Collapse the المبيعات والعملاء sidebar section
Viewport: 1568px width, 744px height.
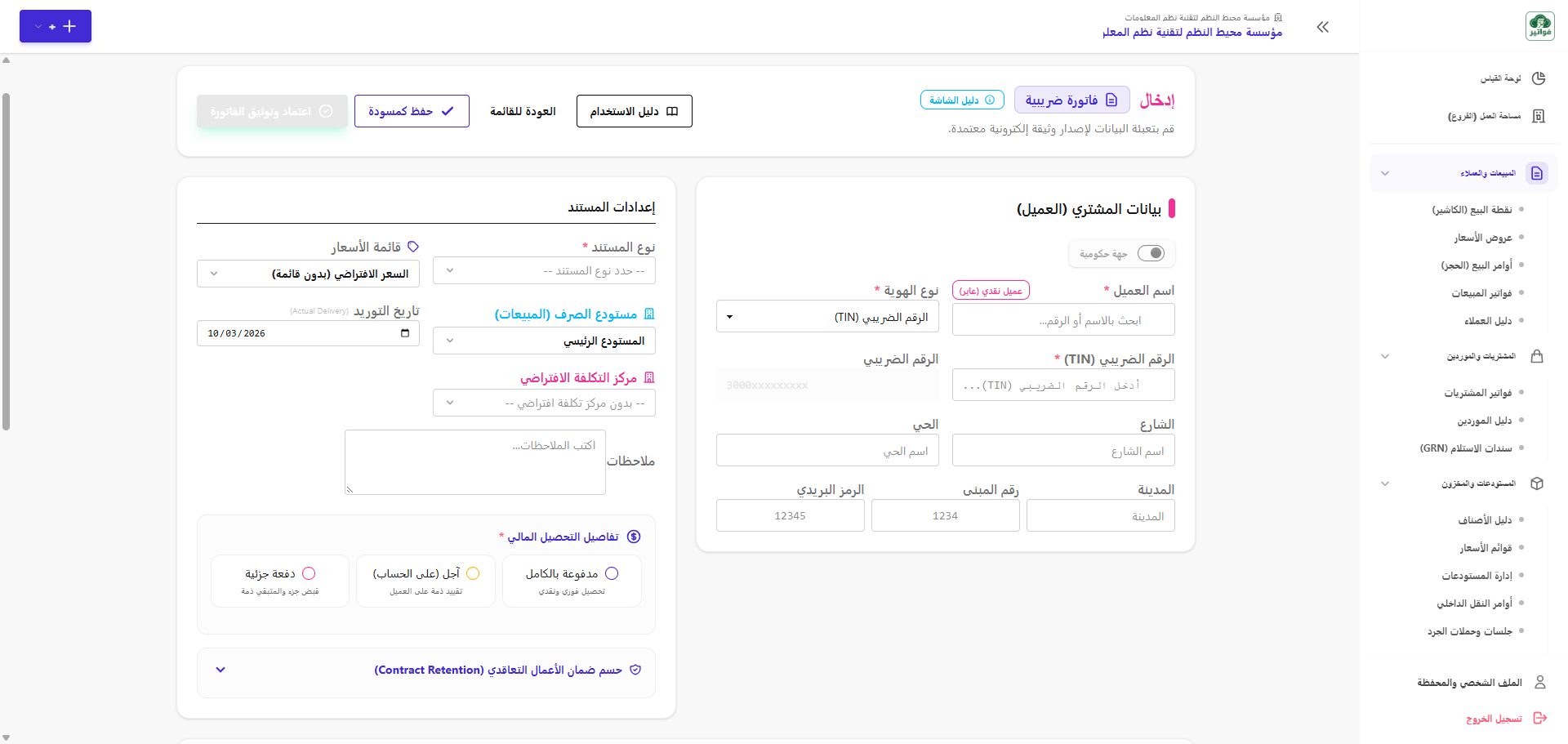(x=1463, y=173)
